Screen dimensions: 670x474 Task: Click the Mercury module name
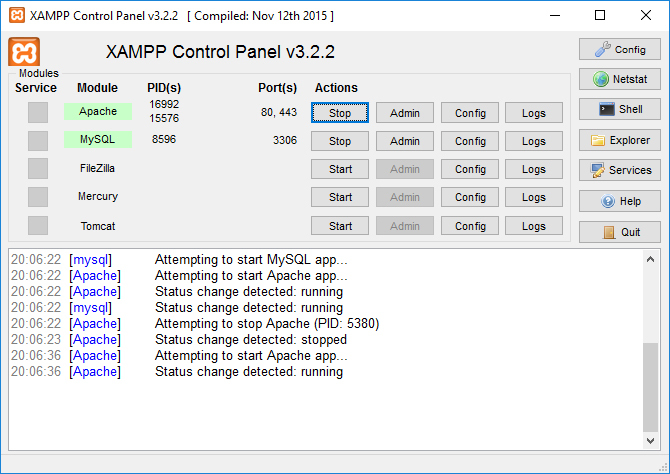click(98, 196)
